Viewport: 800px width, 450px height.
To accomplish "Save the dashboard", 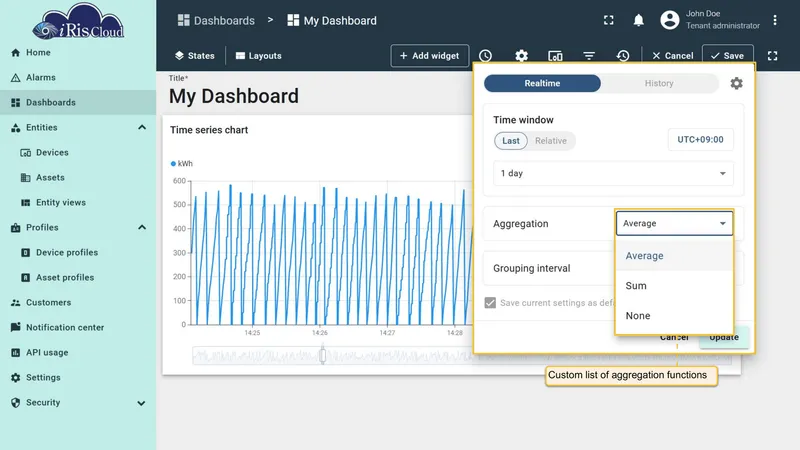I will [x=728, y=56].
